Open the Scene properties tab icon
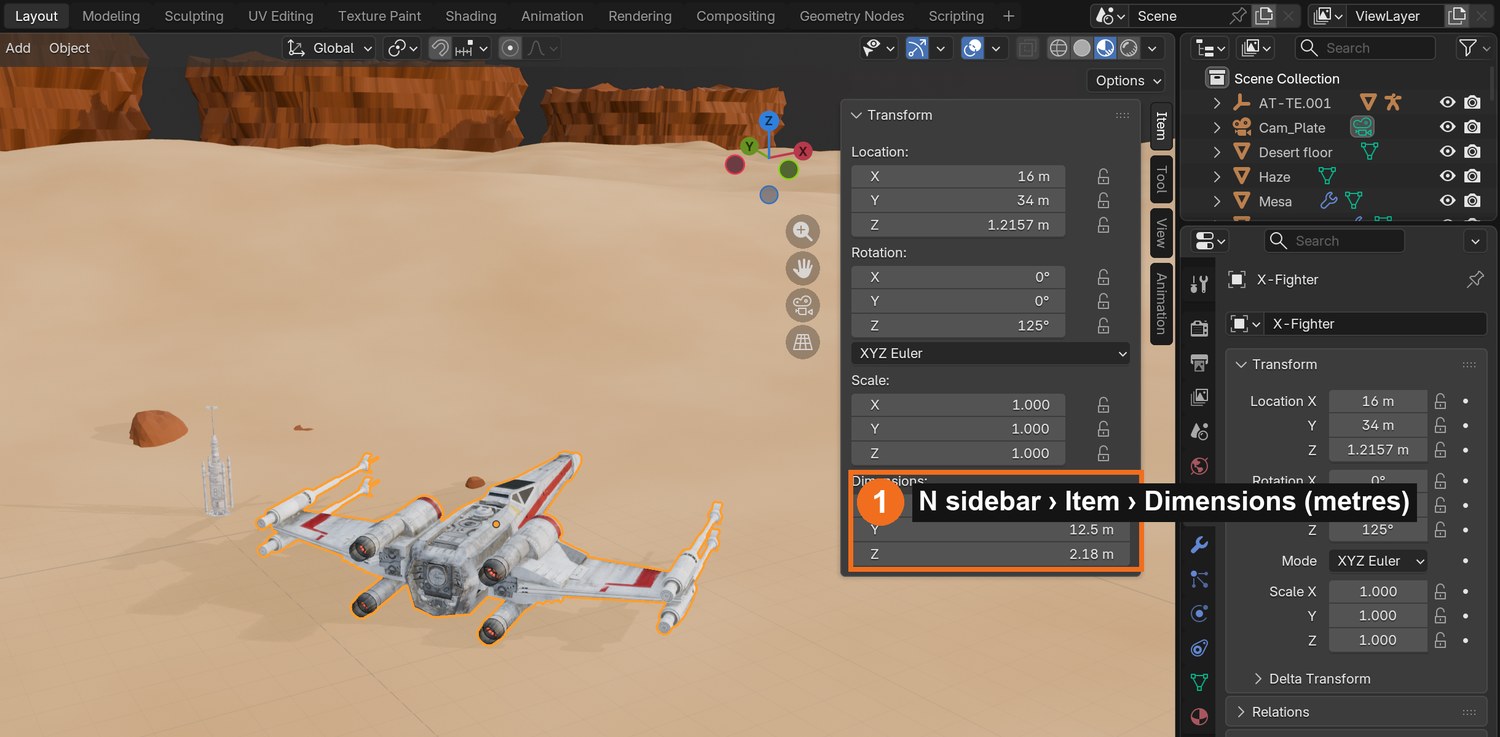1500x737 pixels. coord(1199,432)
